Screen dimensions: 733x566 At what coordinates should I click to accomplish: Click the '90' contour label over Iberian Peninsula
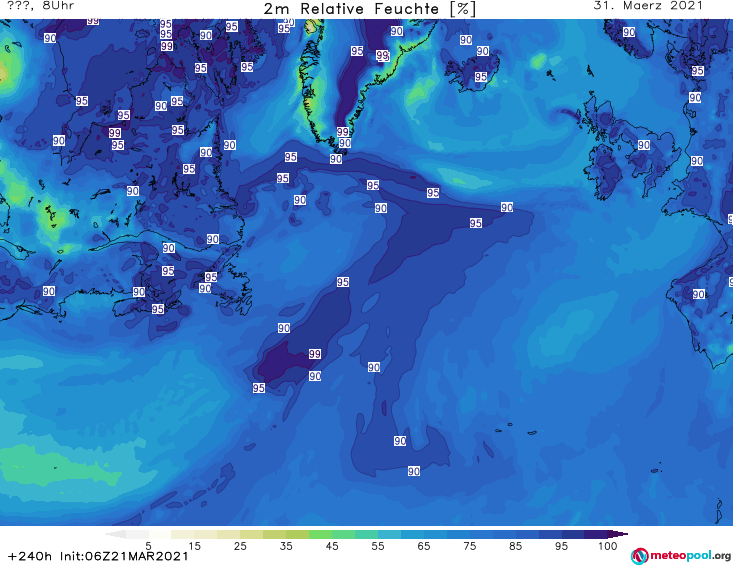pyautogui.click(x=698, y=294)
